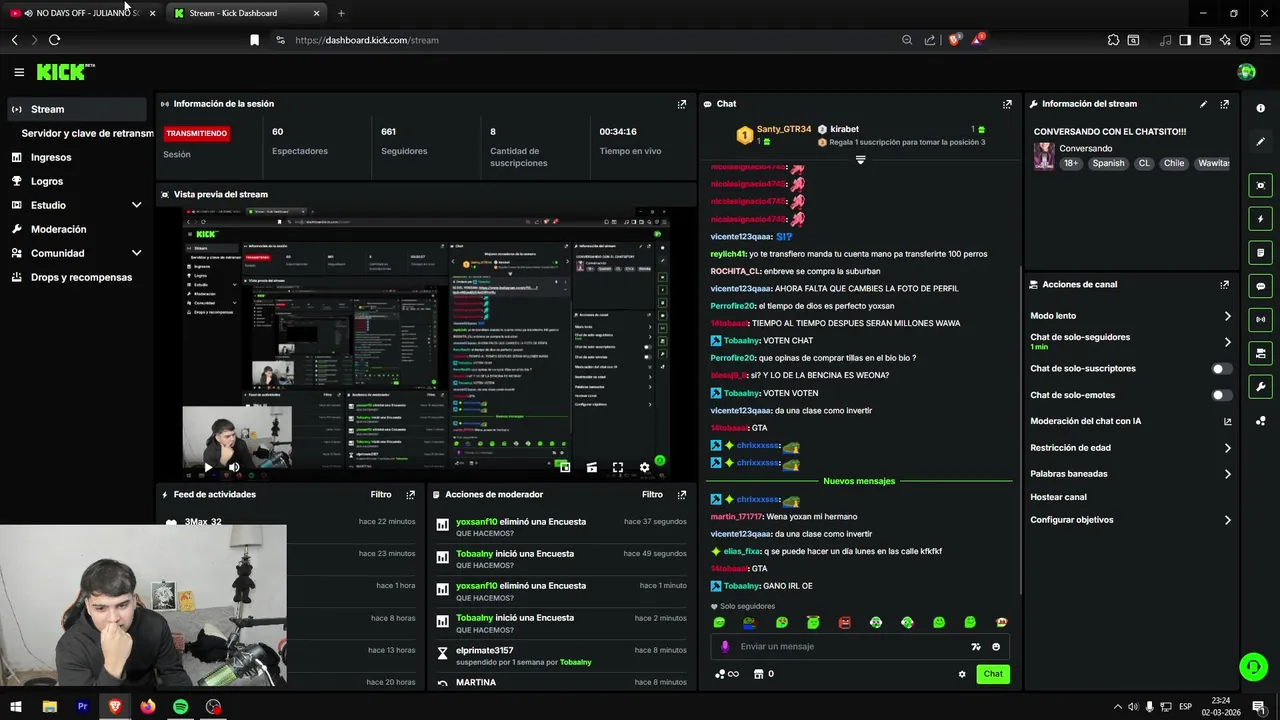Open Configurar objetivos settings
The height and width of the screenshot is (720, 1280).
pos(1130,520)
